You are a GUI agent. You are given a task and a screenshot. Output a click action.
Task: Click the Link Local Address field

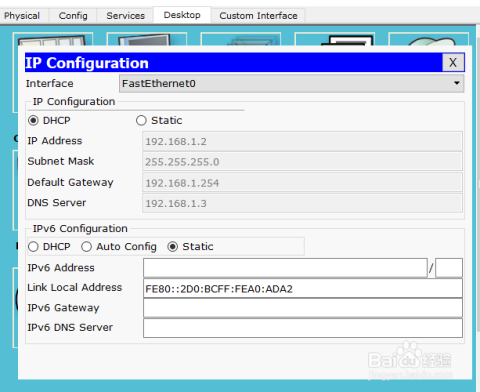(x=303, y=288)
